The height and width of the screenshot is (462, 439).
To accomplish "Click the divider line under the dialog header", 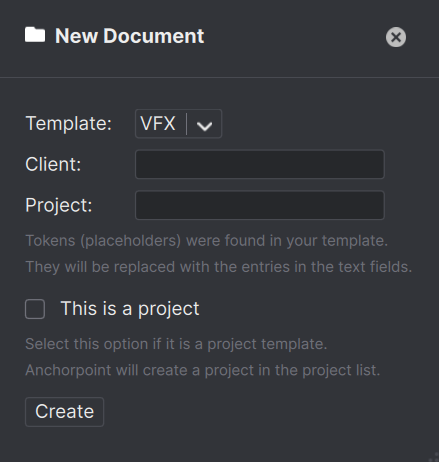I will (x=219, y=77).
